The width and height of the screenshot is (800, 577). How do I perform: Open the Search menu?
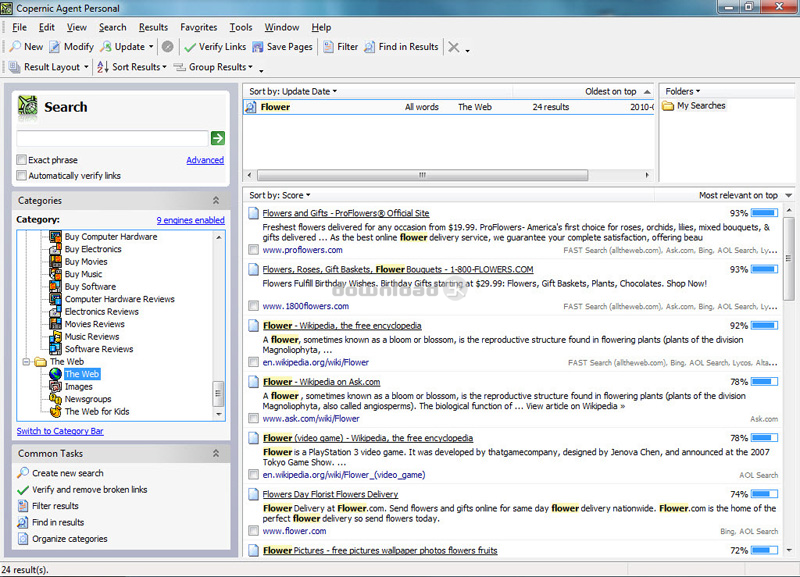112,28
